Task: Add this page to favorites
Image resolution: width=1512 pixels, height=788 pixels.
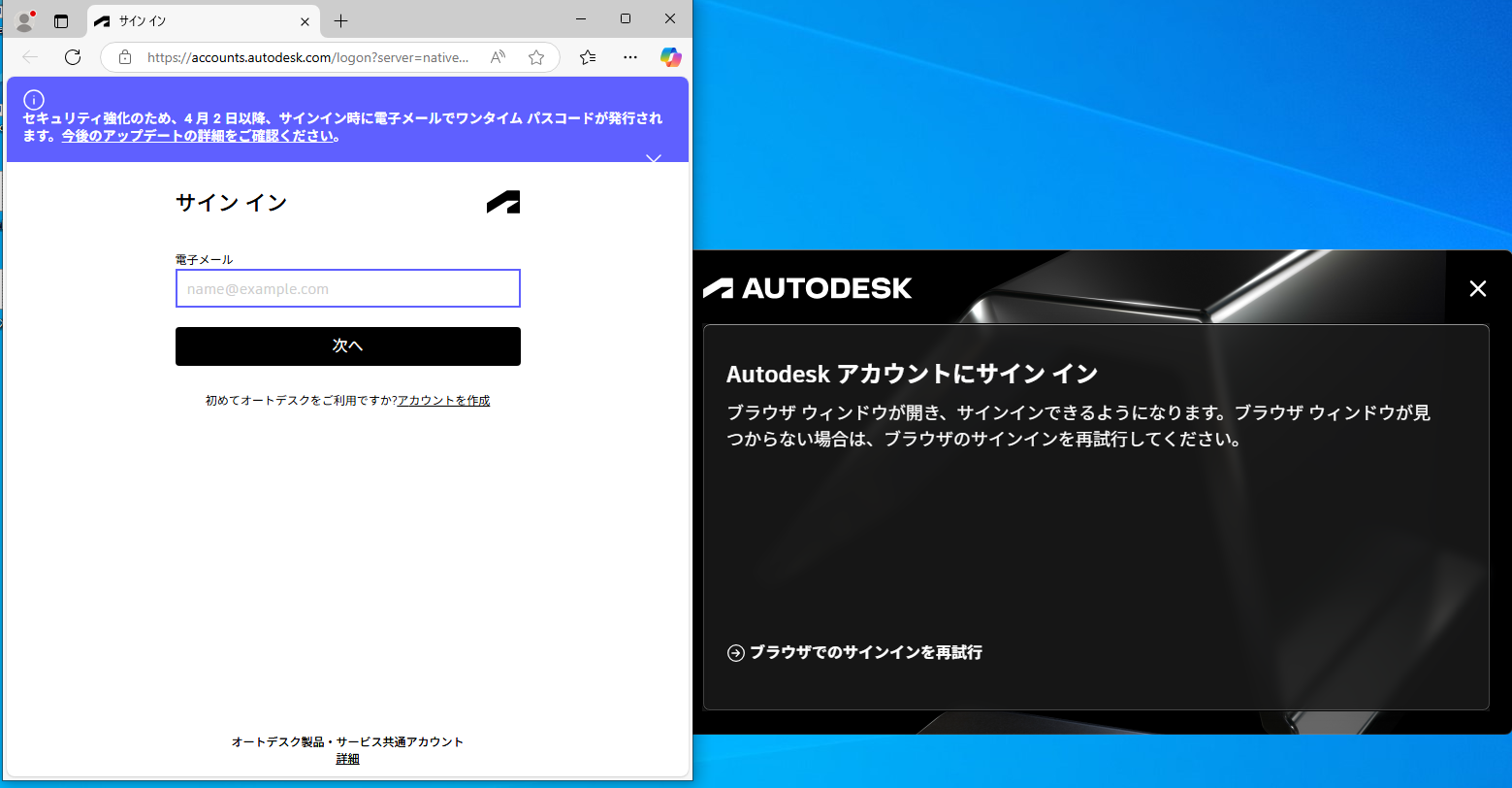Action: click(536, 57)
